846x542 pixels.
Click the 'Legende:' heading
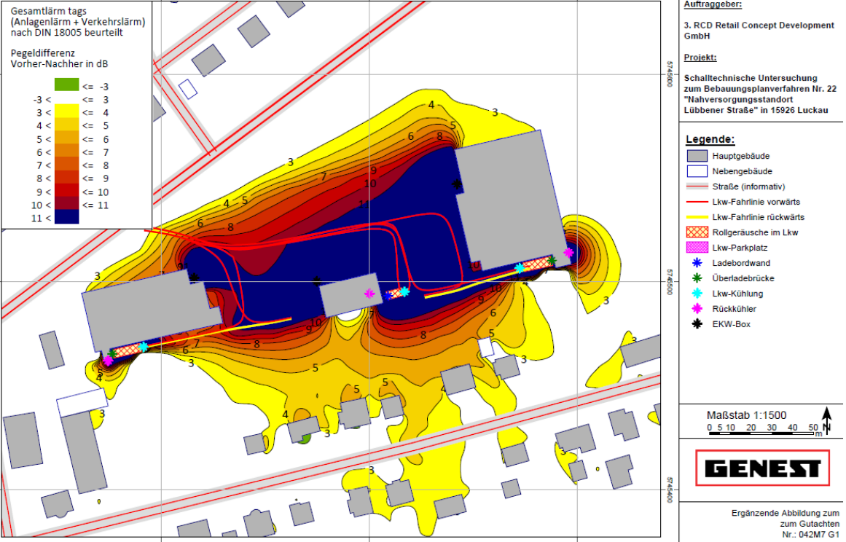tap(709, 138)
